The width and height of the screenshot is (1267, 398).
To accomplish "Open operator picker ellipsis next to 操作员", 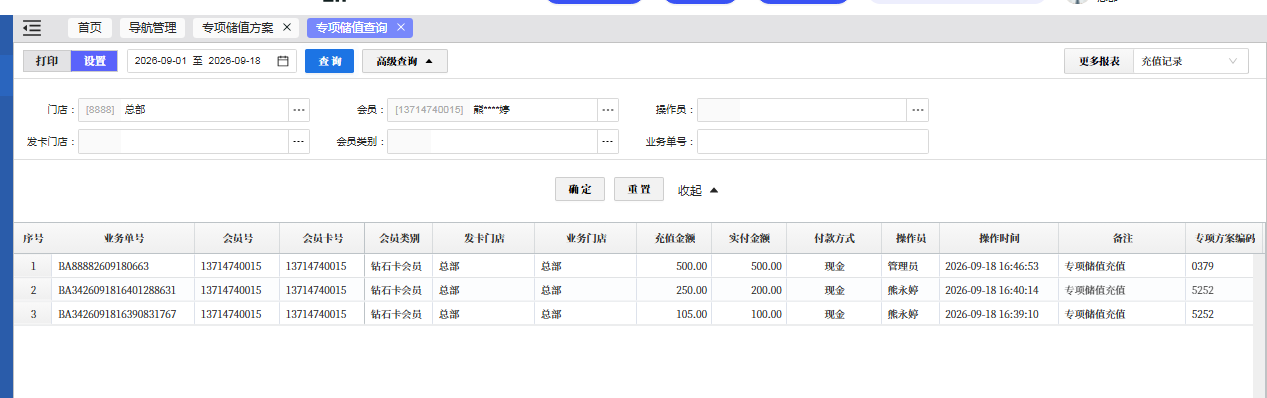I will pyautogui.click(x=918, y=110).
